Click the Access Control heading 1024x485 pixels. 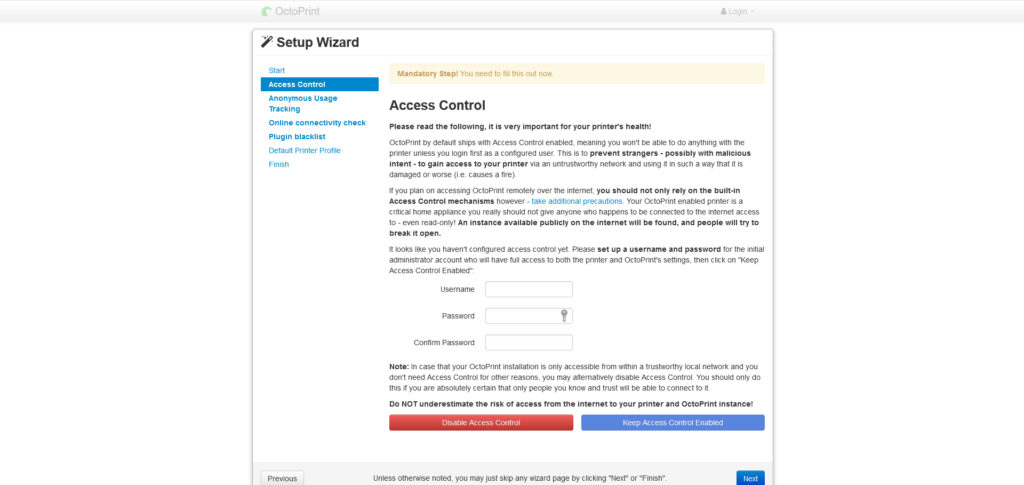click(437, 105)
